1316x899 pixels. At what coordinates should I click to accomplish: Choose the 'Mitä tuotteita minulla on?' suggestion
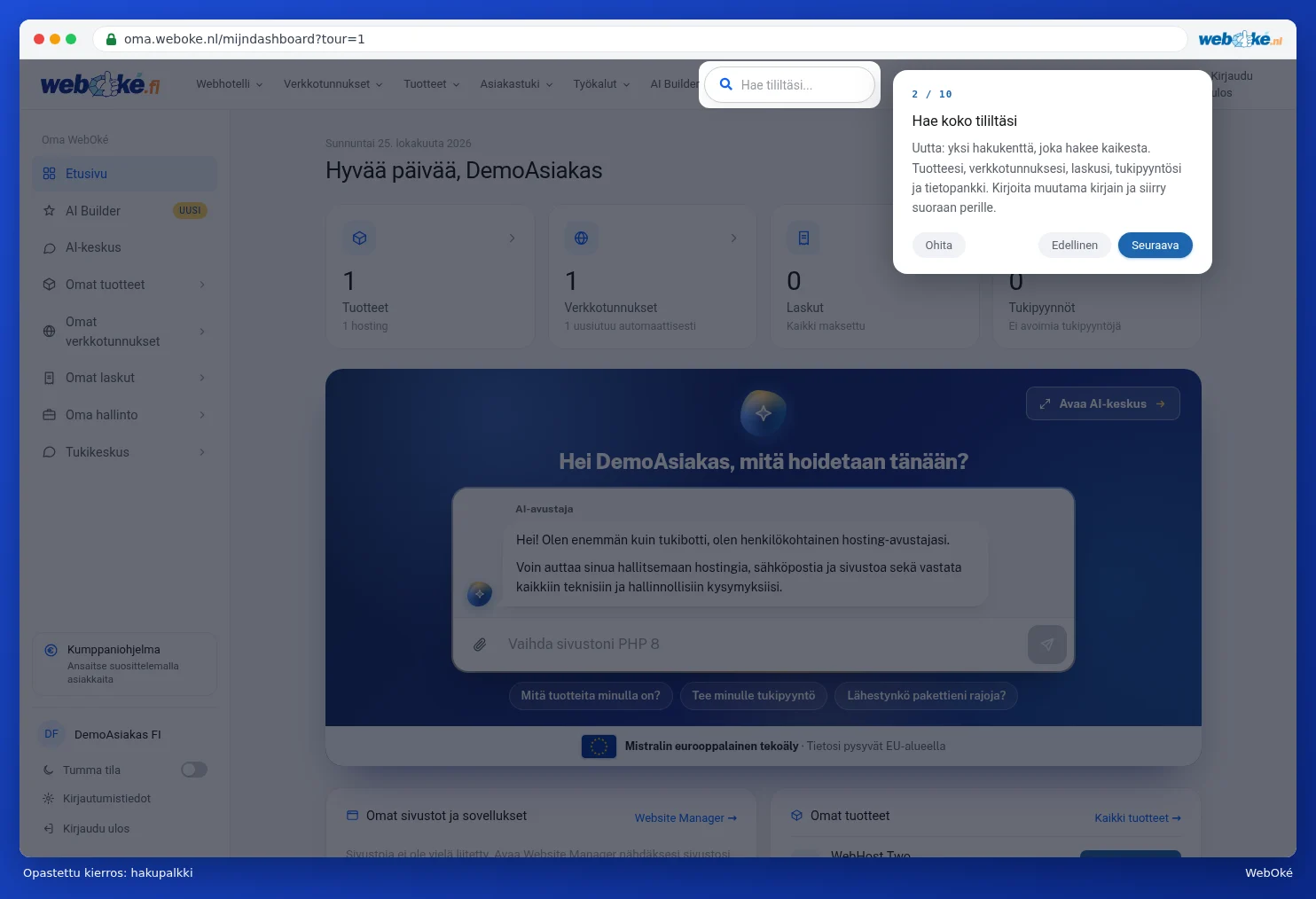pyautogui.click(x=591, y=696)
